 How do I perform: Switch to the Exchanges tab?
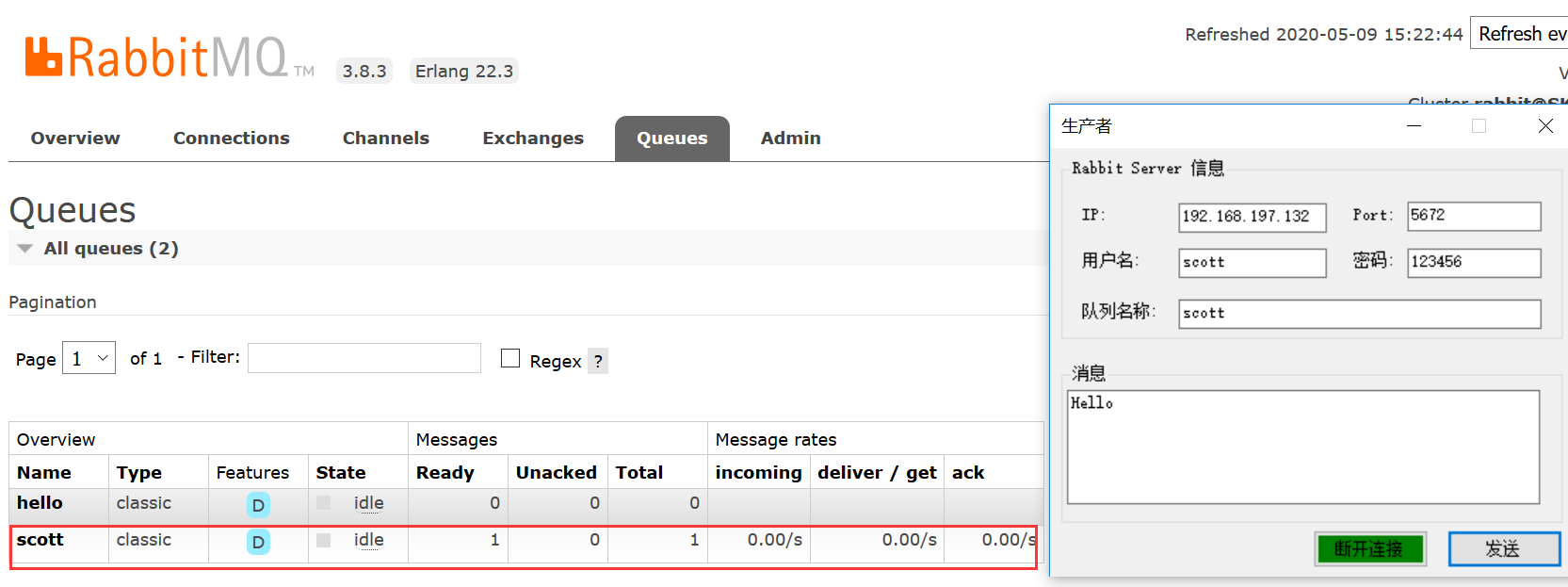tap(533, 138)
